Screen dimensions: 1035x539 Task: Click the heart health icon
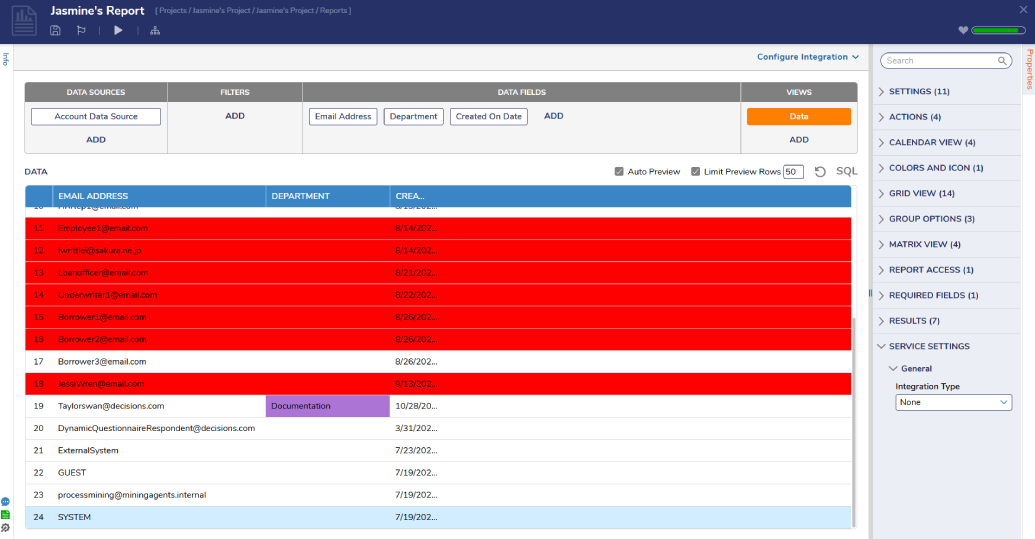tap(963, 30)
